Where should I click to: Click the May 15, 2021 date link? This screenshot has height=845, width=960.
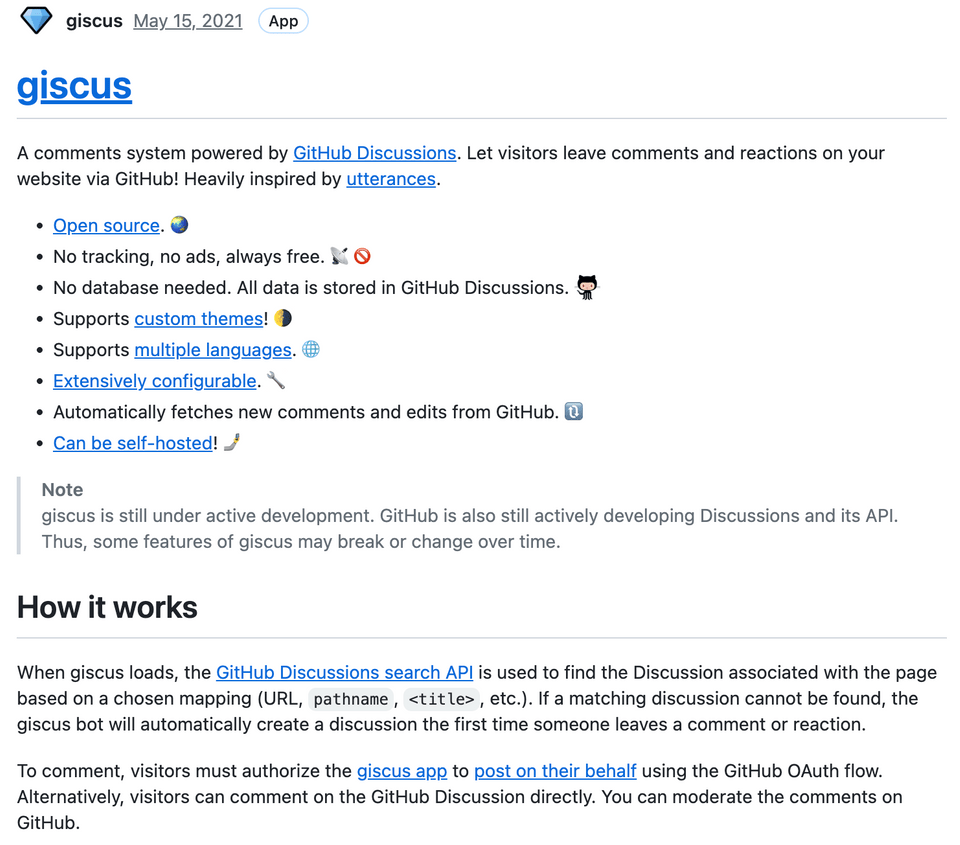point(188,21)
